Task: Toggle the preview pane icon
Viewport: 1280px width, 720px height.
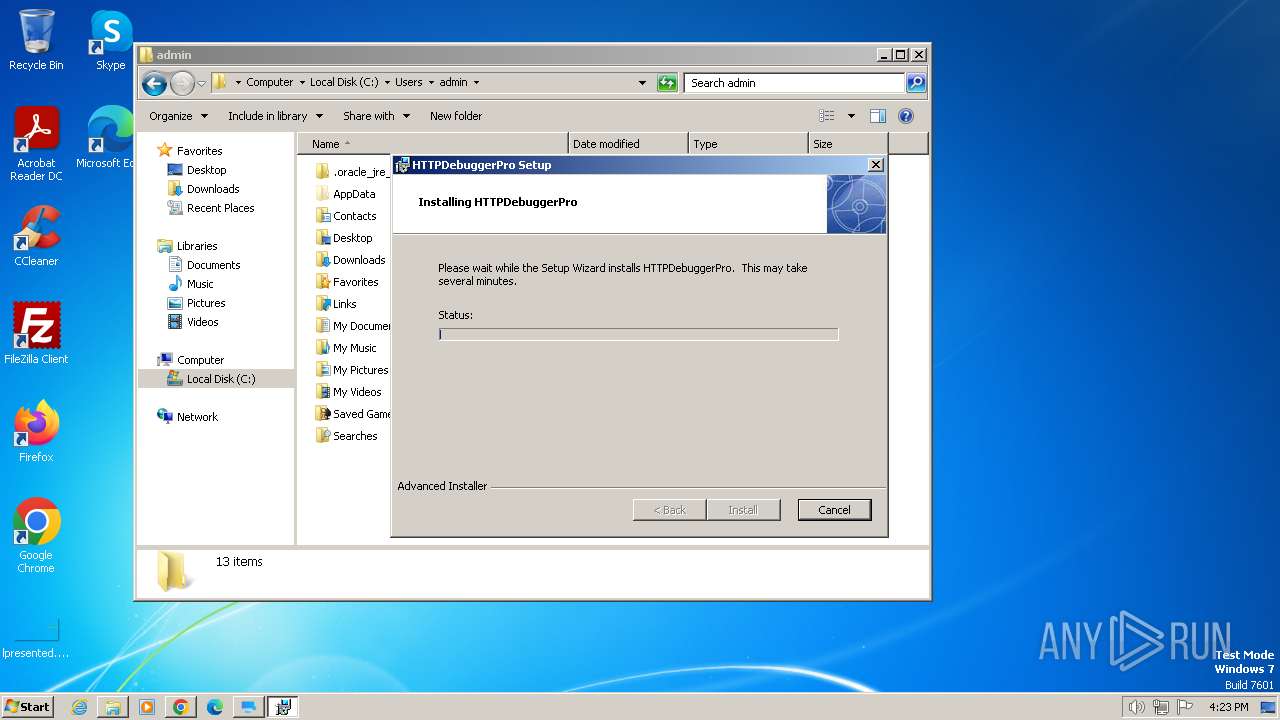Action: pyautogui.click(x=877, y=116)
